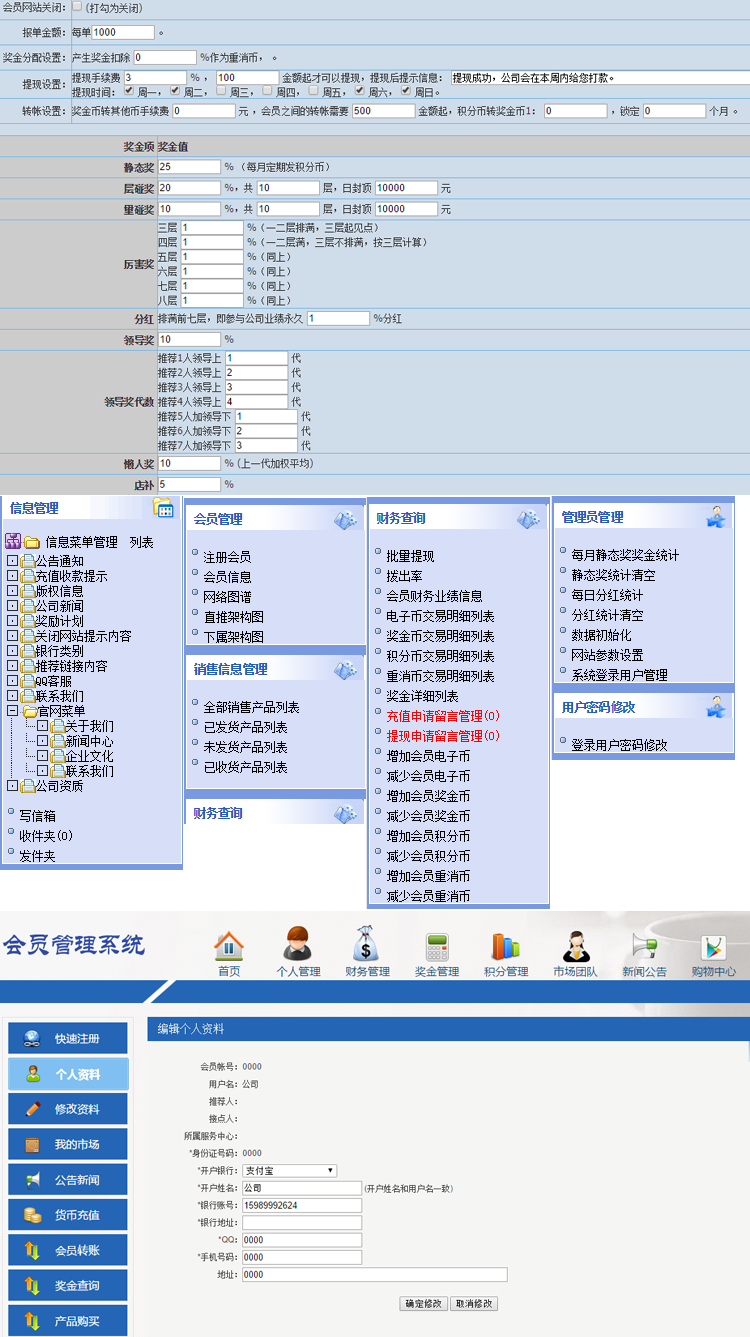The width and height of the screenshot is (750, 1337).
Task: Click the empty 银行地址 input field
Action: [x=302, y=1223]
